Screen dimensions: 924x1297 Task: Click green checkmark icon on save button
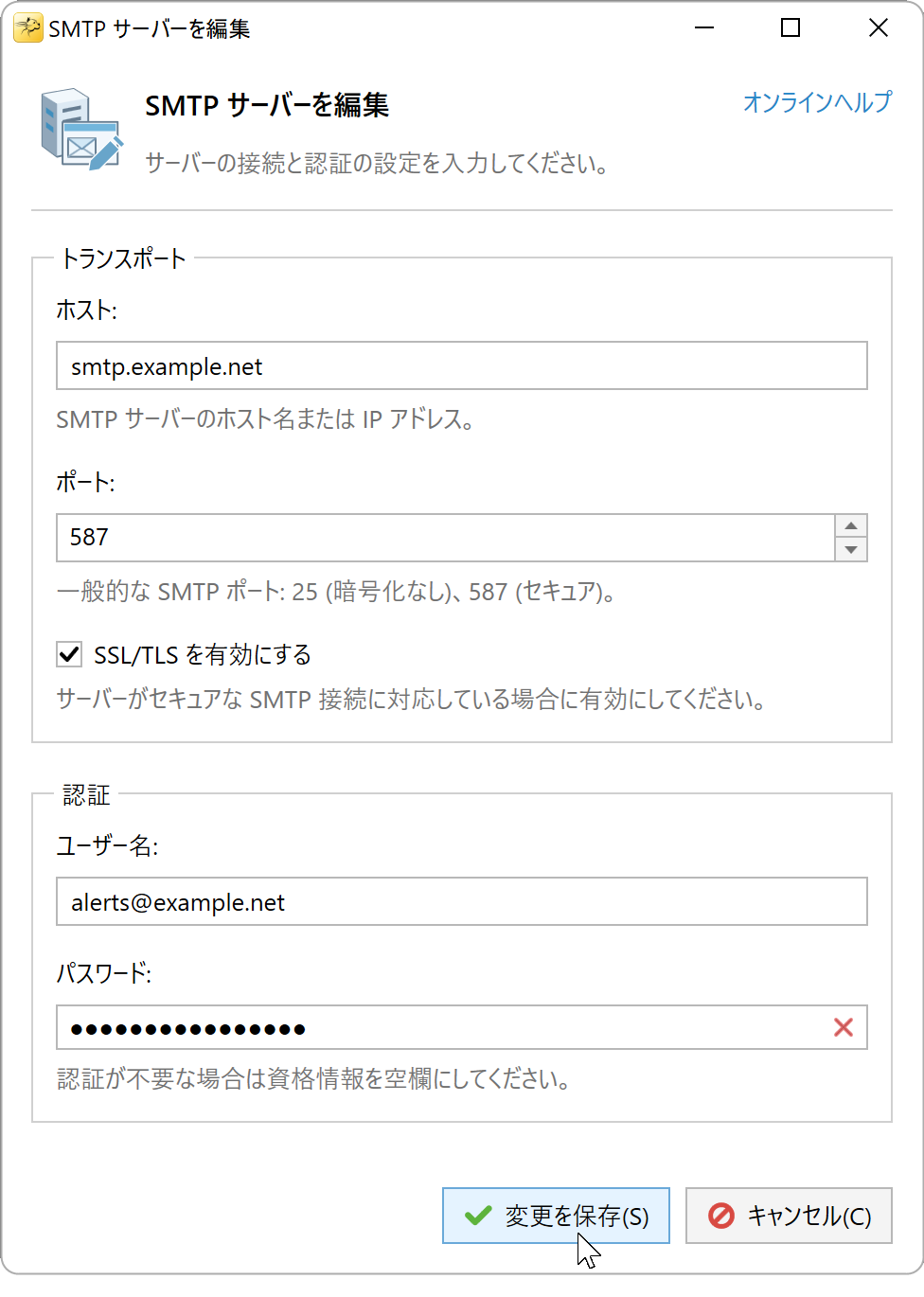[x=478, y=1216]
